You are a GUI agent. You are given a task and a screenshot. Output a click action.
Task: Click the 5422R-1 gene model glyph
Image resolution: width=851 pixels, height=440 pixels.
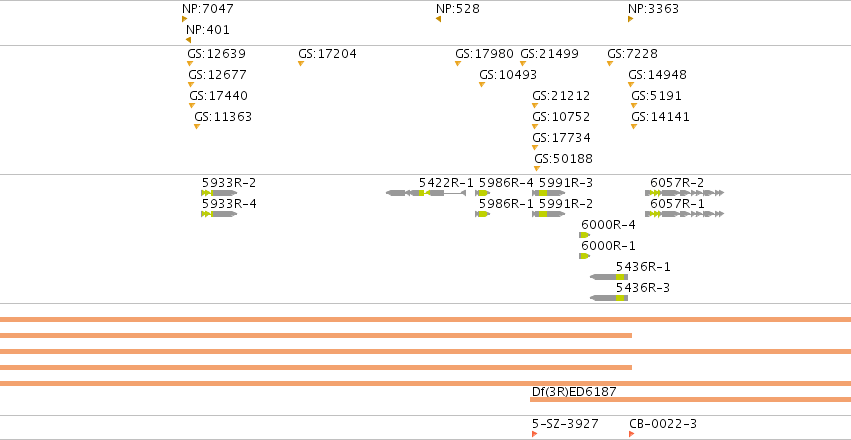coord(426,193)
